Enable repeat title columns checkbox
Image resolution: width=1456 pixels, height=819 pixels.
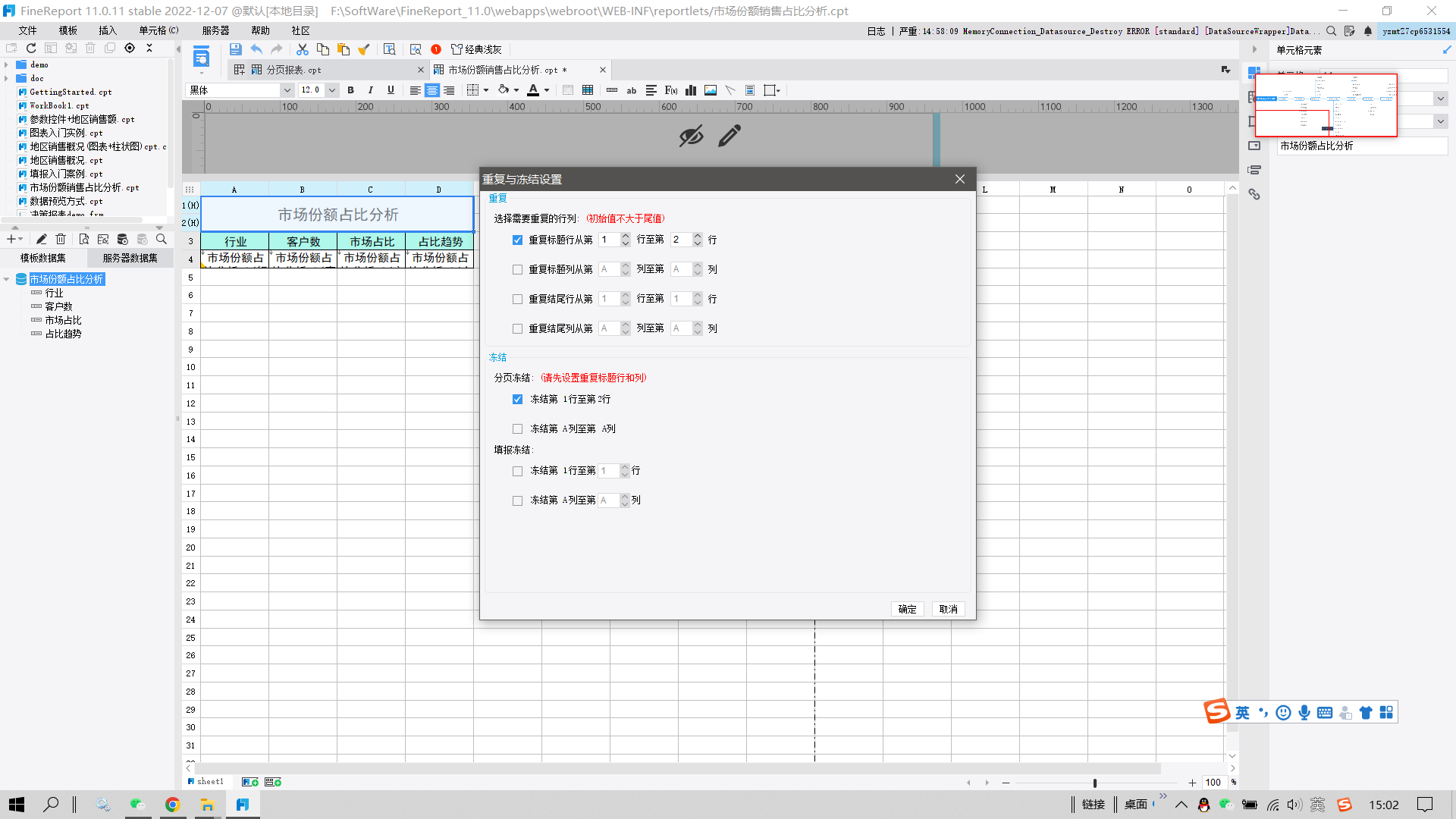pos(517,269)
